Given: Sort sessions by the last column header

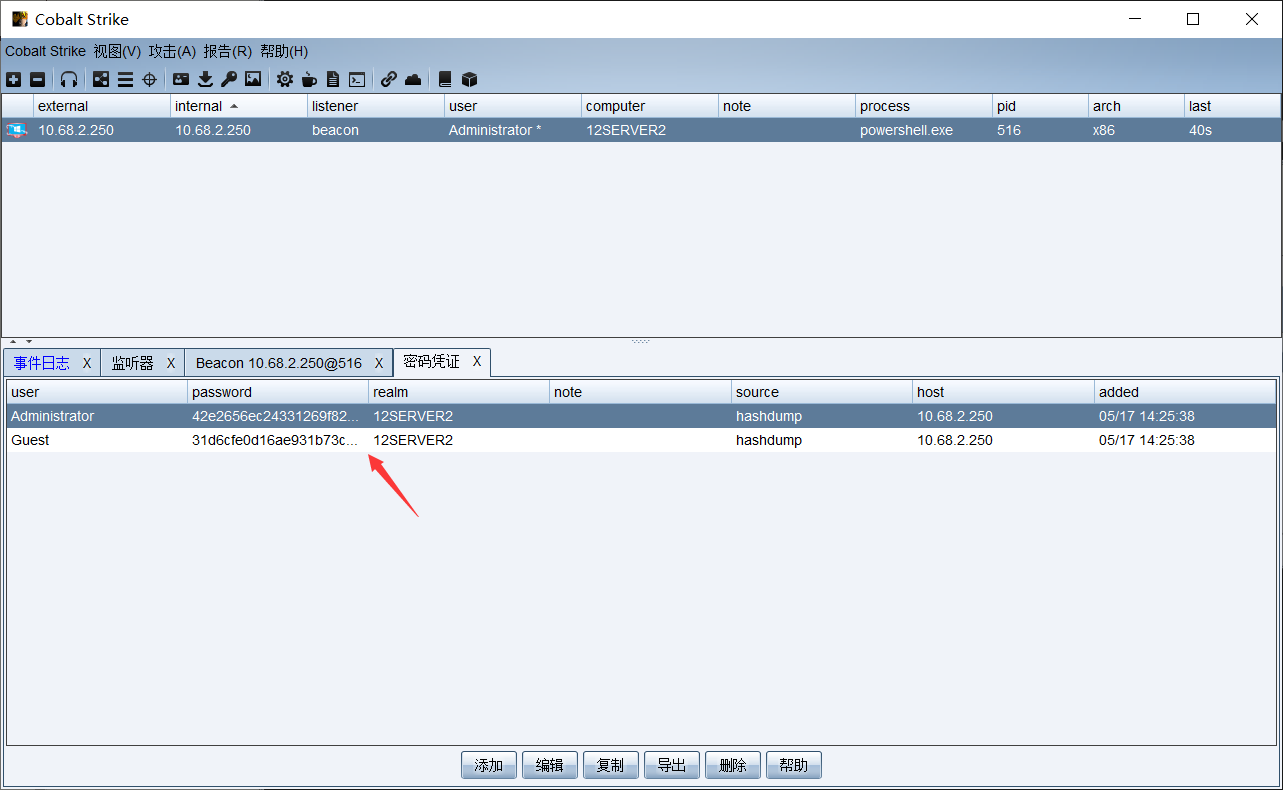Looking at the screenshot, I should pyautogui.click(x=1232, y=106).
